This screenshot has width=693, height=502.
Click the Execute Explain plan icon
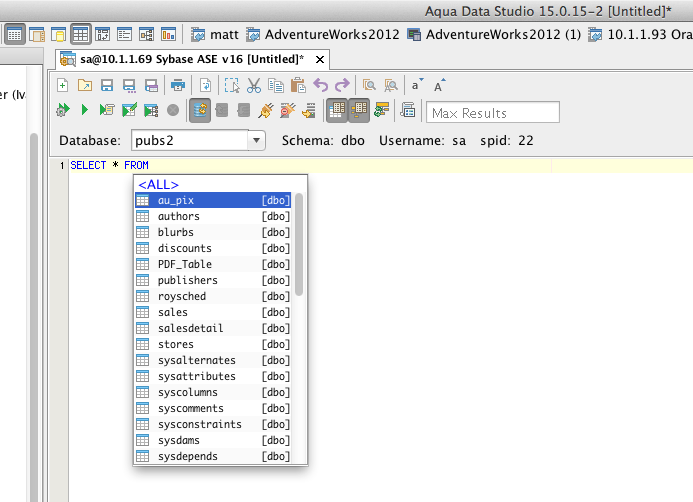[151, 110]
